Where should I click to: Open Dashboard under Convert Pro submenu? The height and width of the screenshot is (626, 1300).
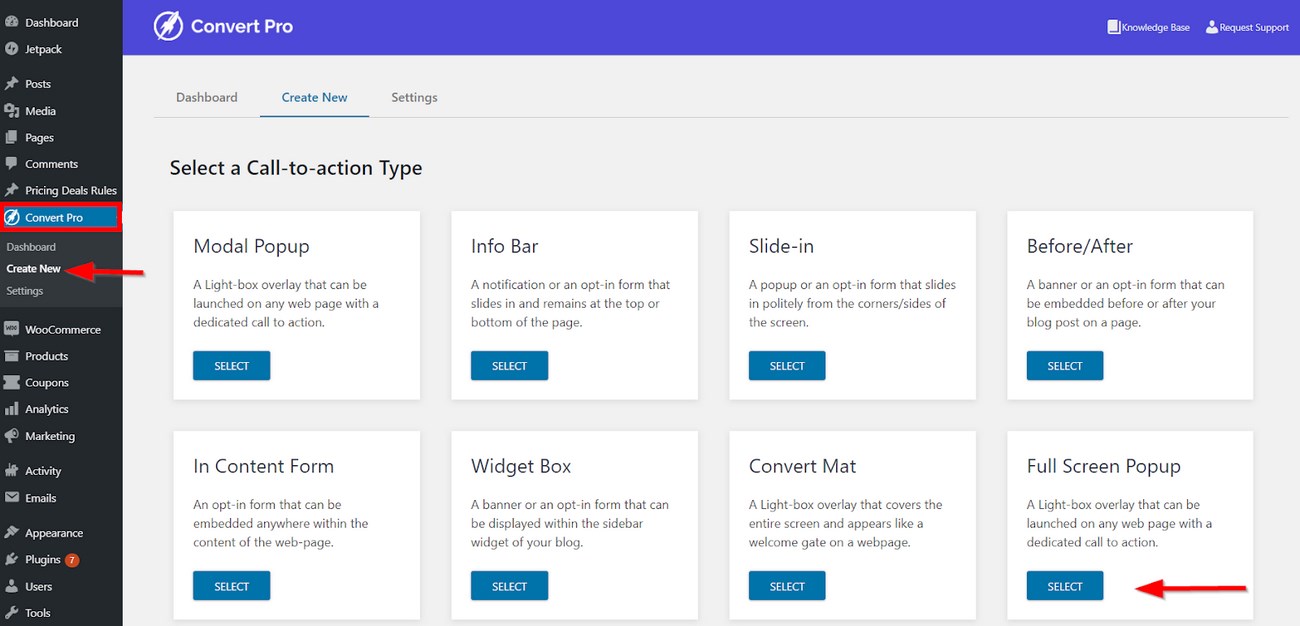(x=31, y=247)
